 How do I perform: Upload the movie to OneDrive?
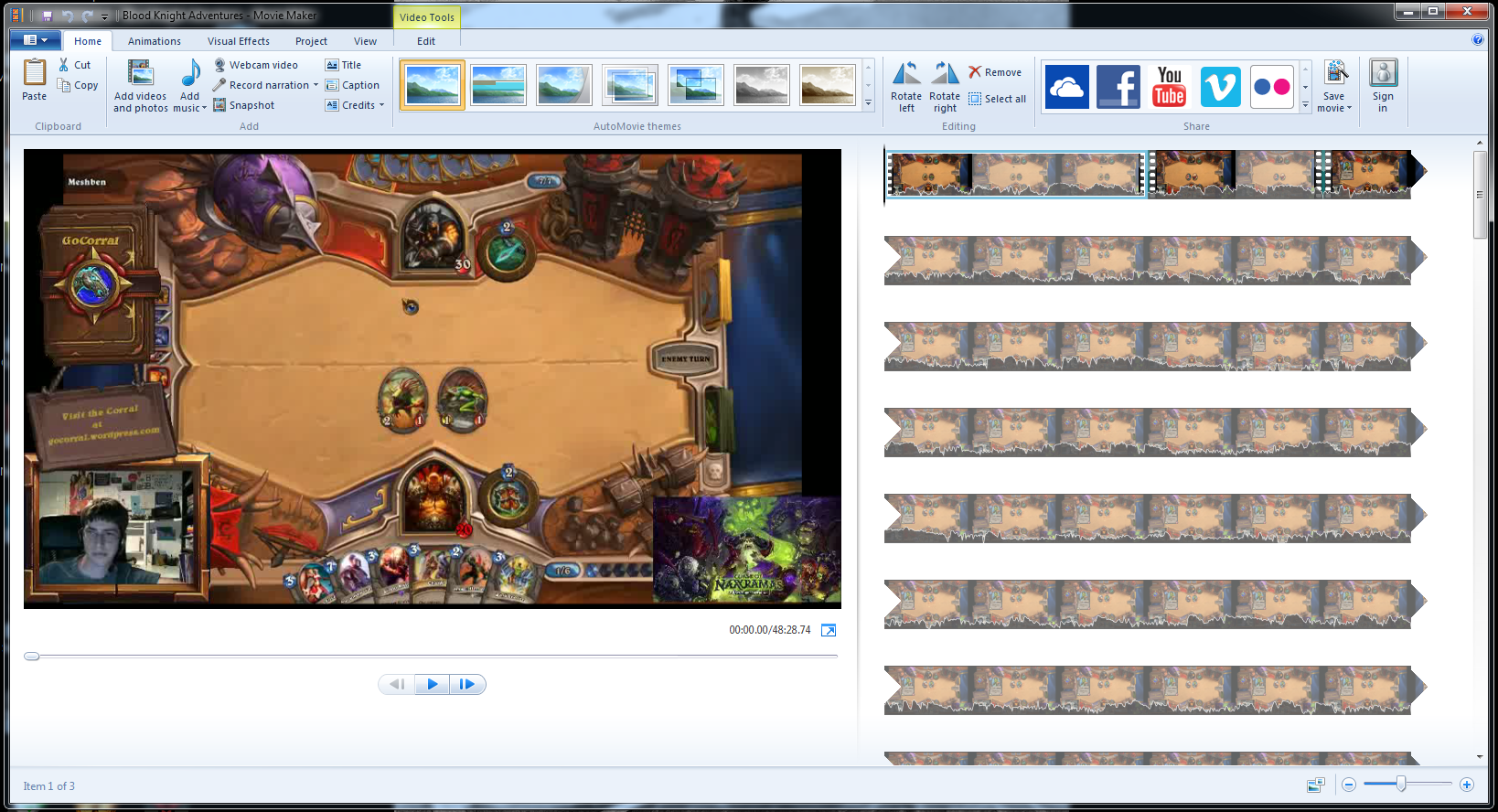point(1066,87)
